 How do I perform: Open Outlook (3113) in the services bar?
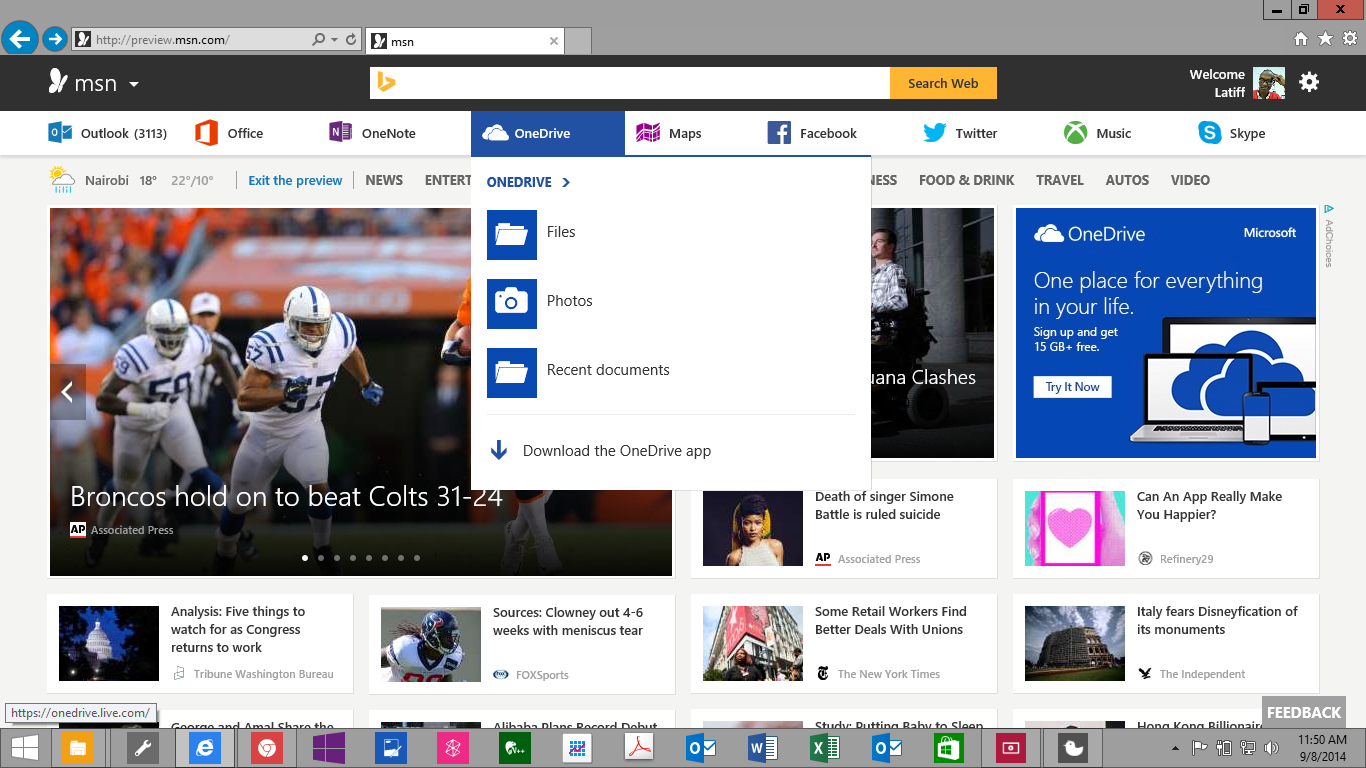pyautogui.click(x=108, y=133)
